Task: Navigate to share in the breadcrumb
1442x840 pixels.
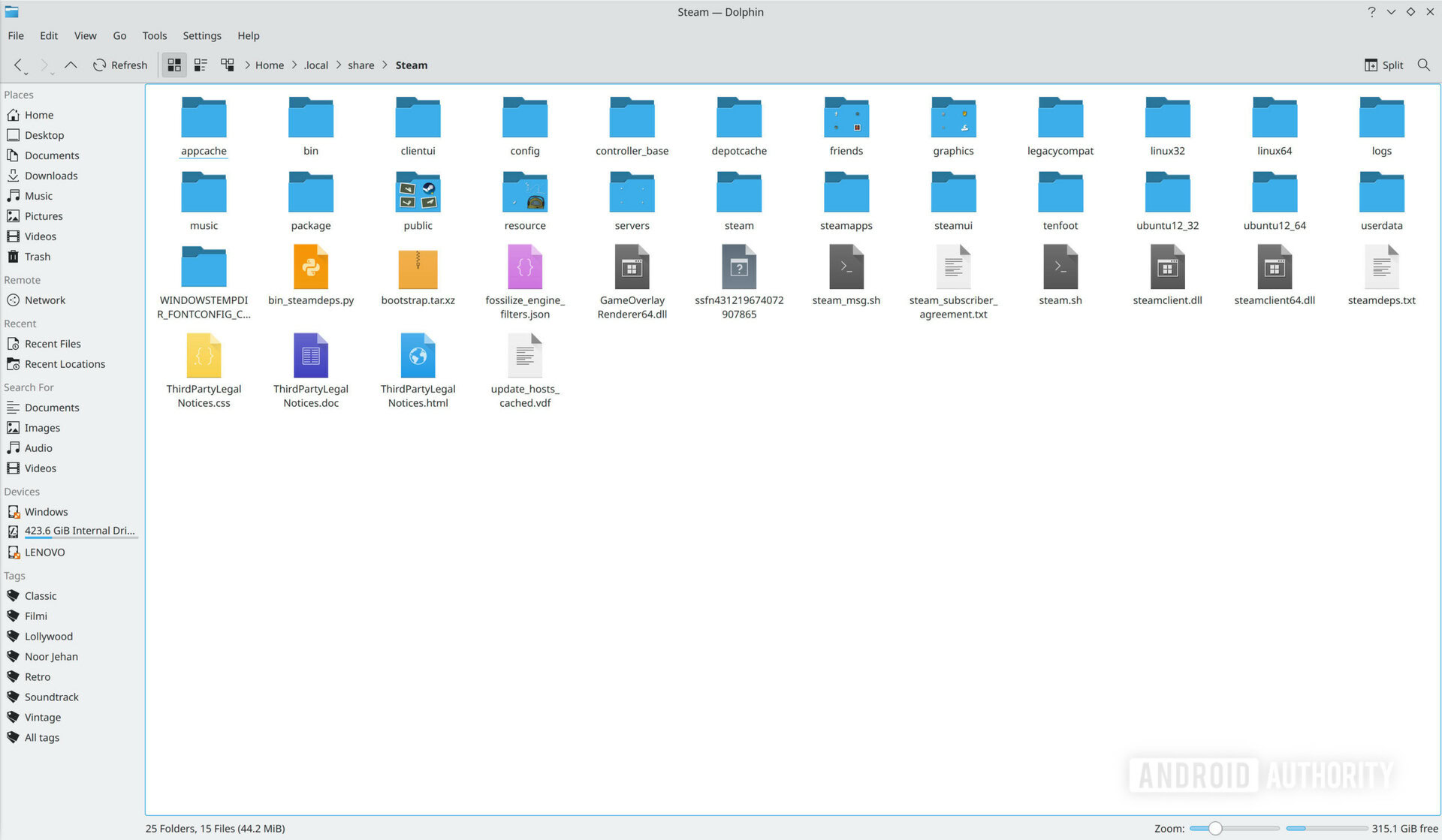Action: 361,65
